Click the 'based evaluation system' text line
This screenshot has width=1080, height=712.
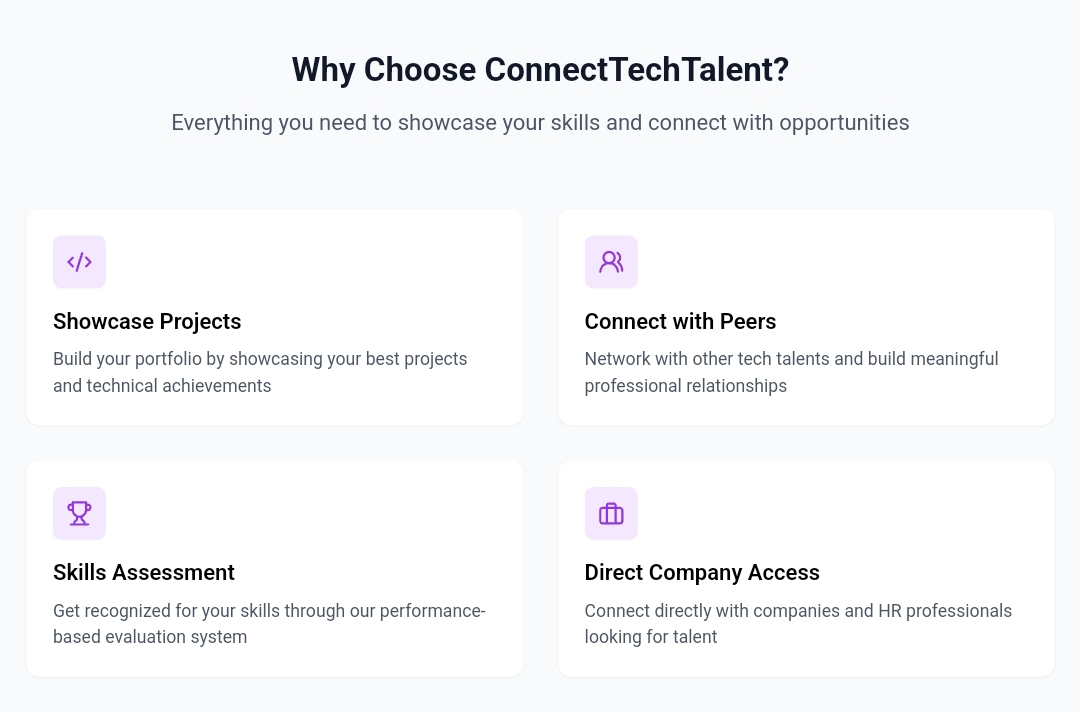[x=150, y=637]
